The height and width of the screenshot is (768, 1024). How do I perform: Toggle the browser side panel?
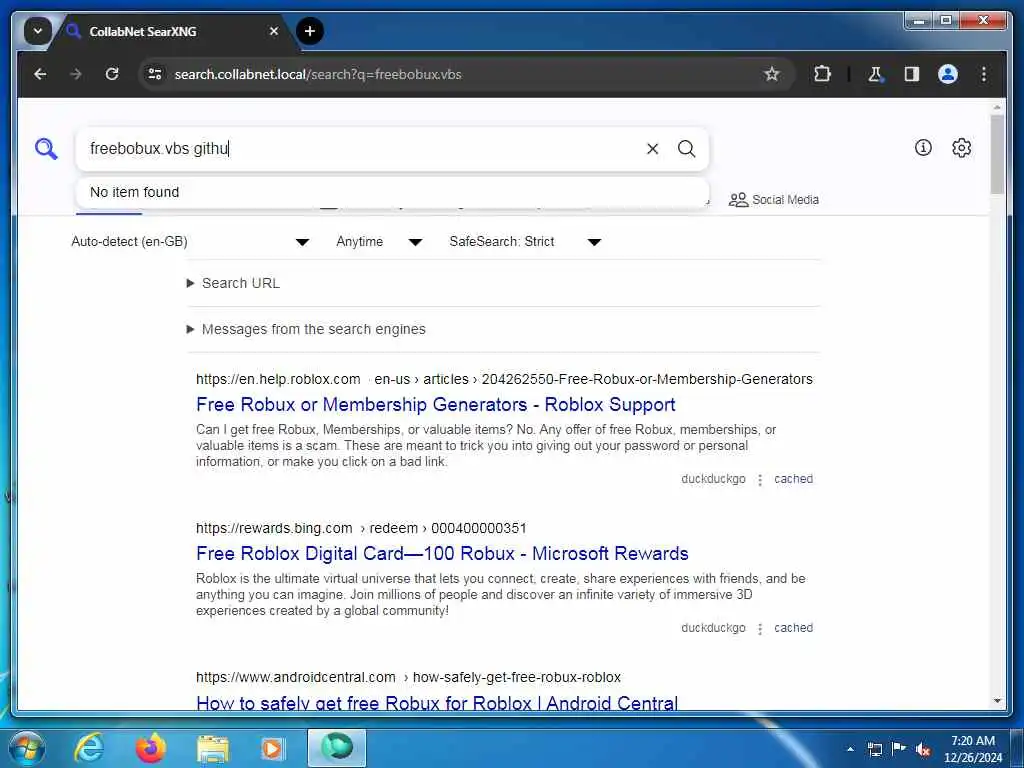912,74
